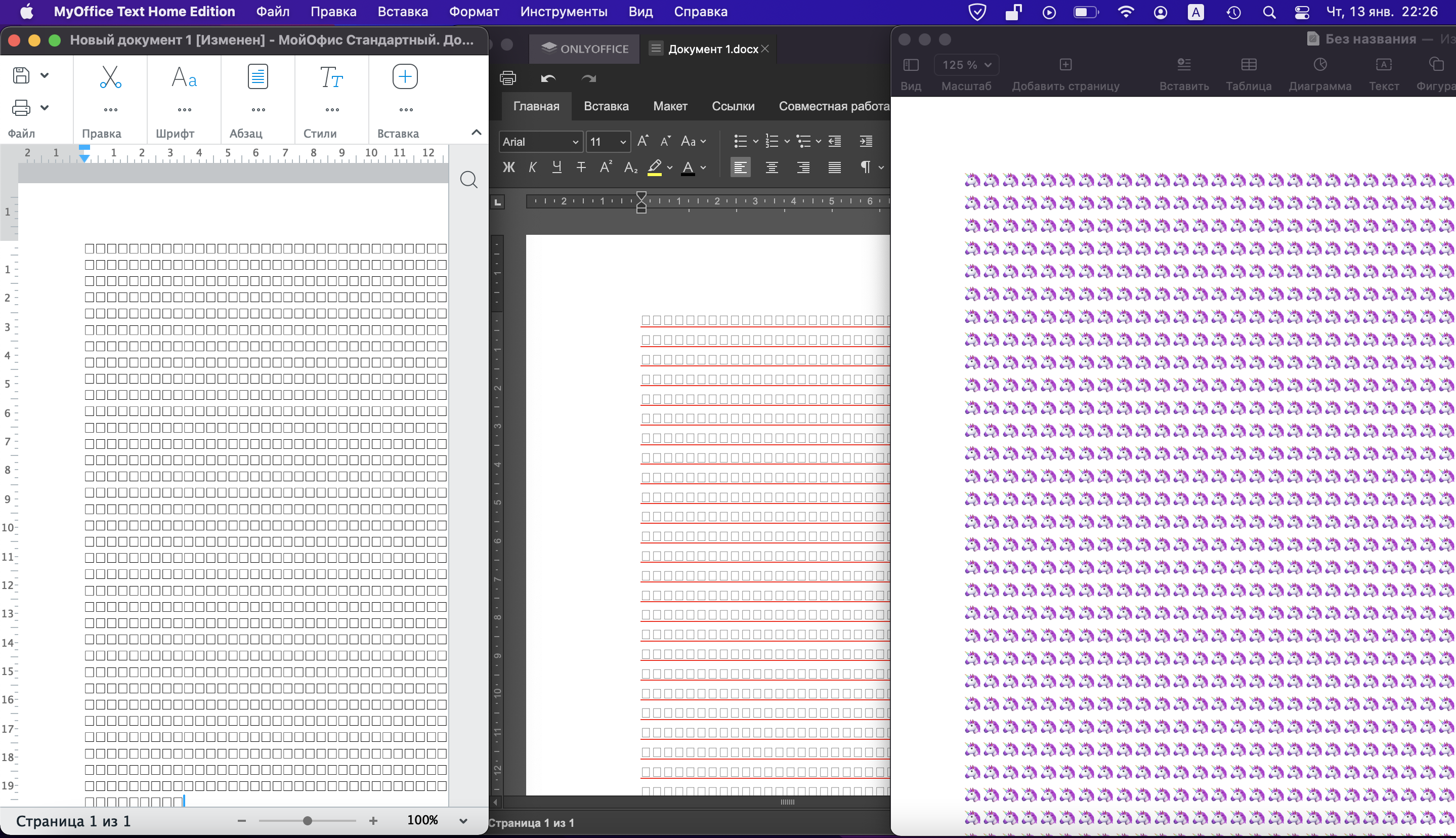Open the Инструменты menu in menu bar
Viewport: 1456px width, 838px height.
(563, 12)
